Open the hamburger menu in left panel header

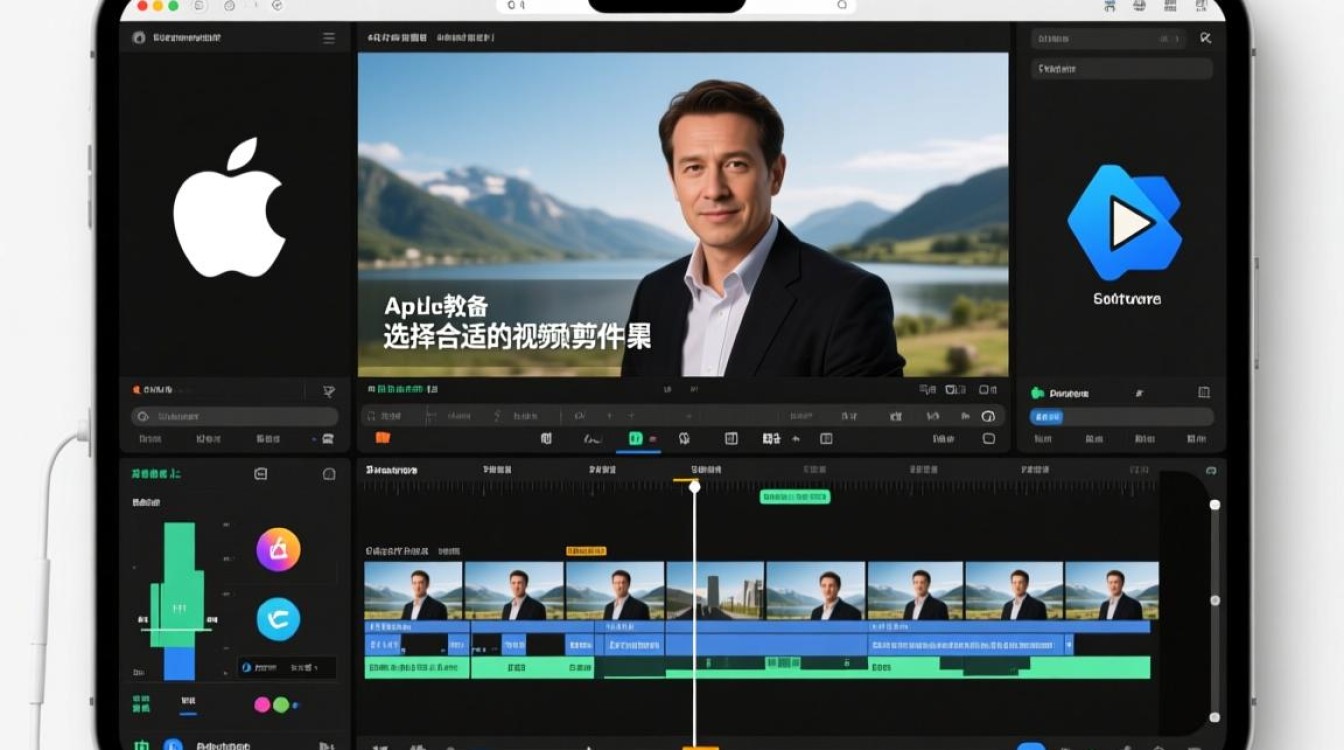coord(329,38)
